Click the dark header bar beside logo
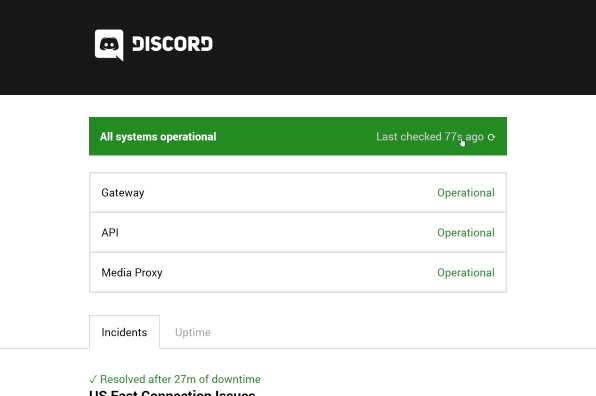This screenshot has height=396, width=596. pos(380,46)
